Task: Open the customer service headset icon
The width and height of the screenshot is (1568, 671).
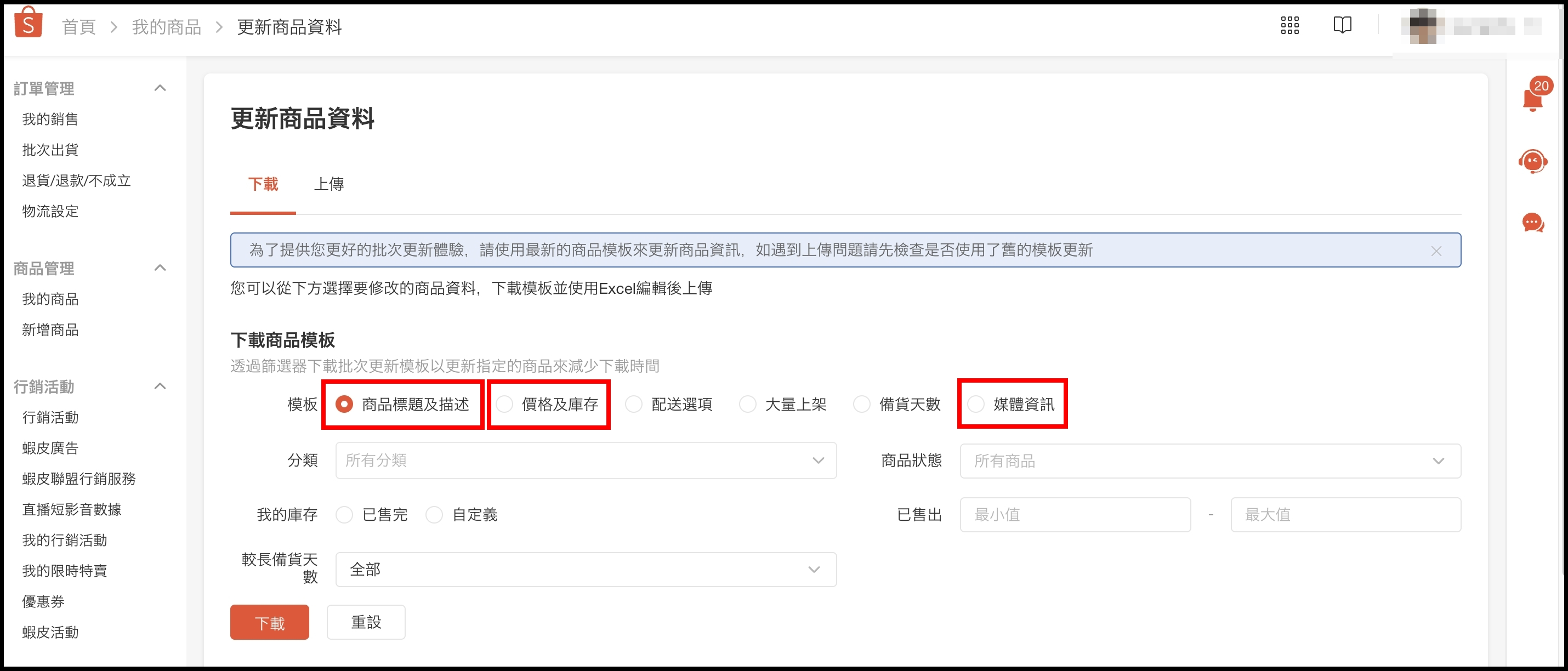Action: [x=1532, y=162]
